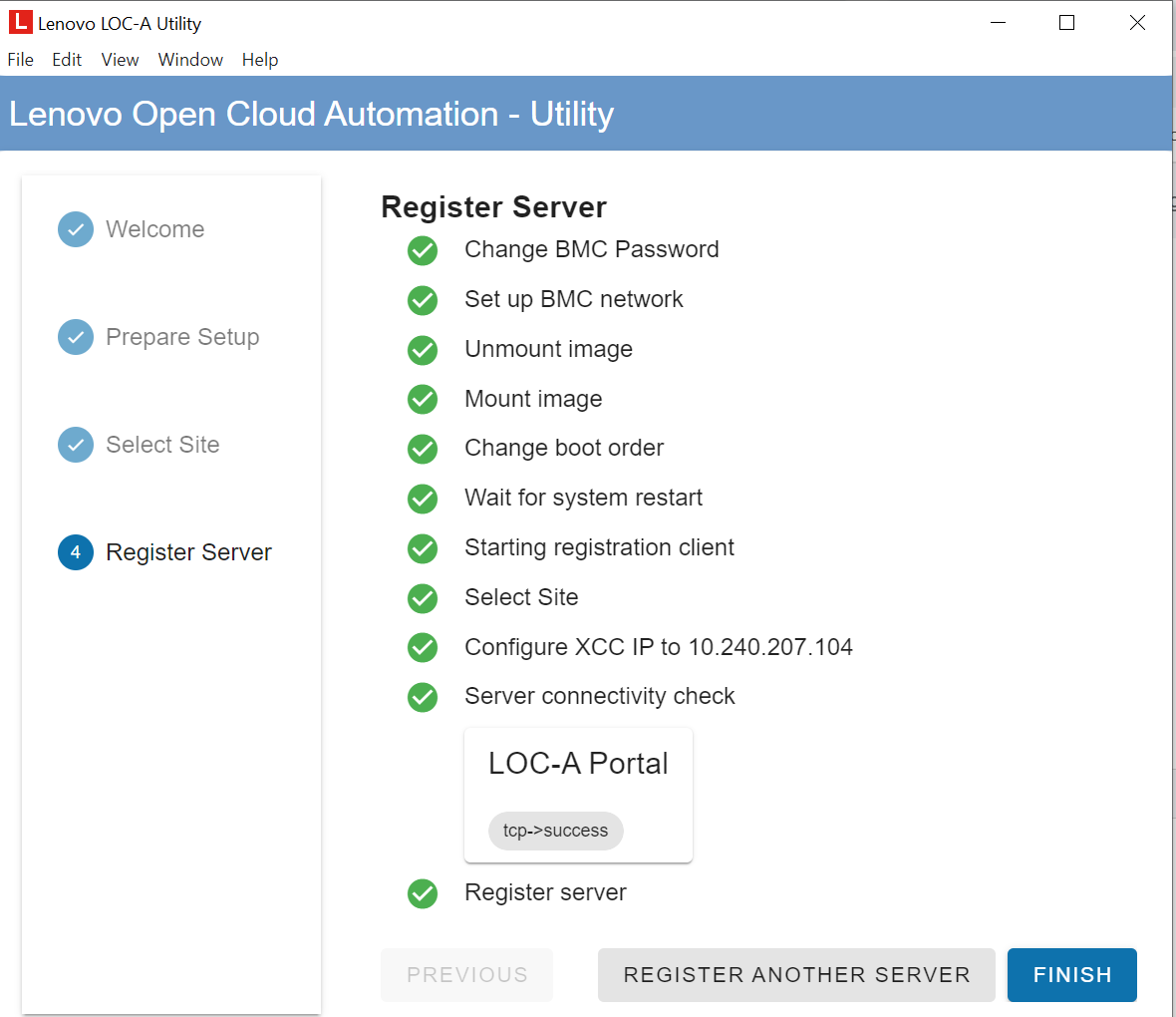This screenshot has width=1176, height=1017.
Task: Open the File menu
Action: [20, 59]
